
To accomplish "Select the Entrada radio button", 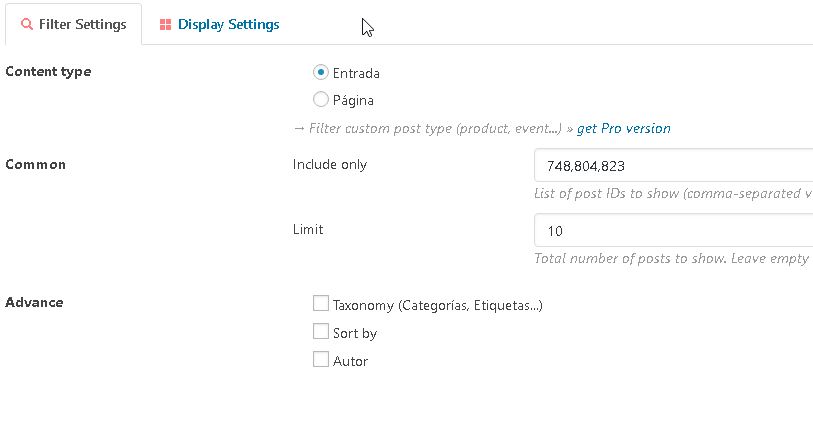I will [321, 72].
